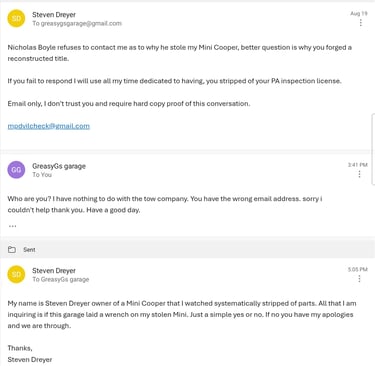Open more options menu for the 3:41 PM email

click(359, 174)
